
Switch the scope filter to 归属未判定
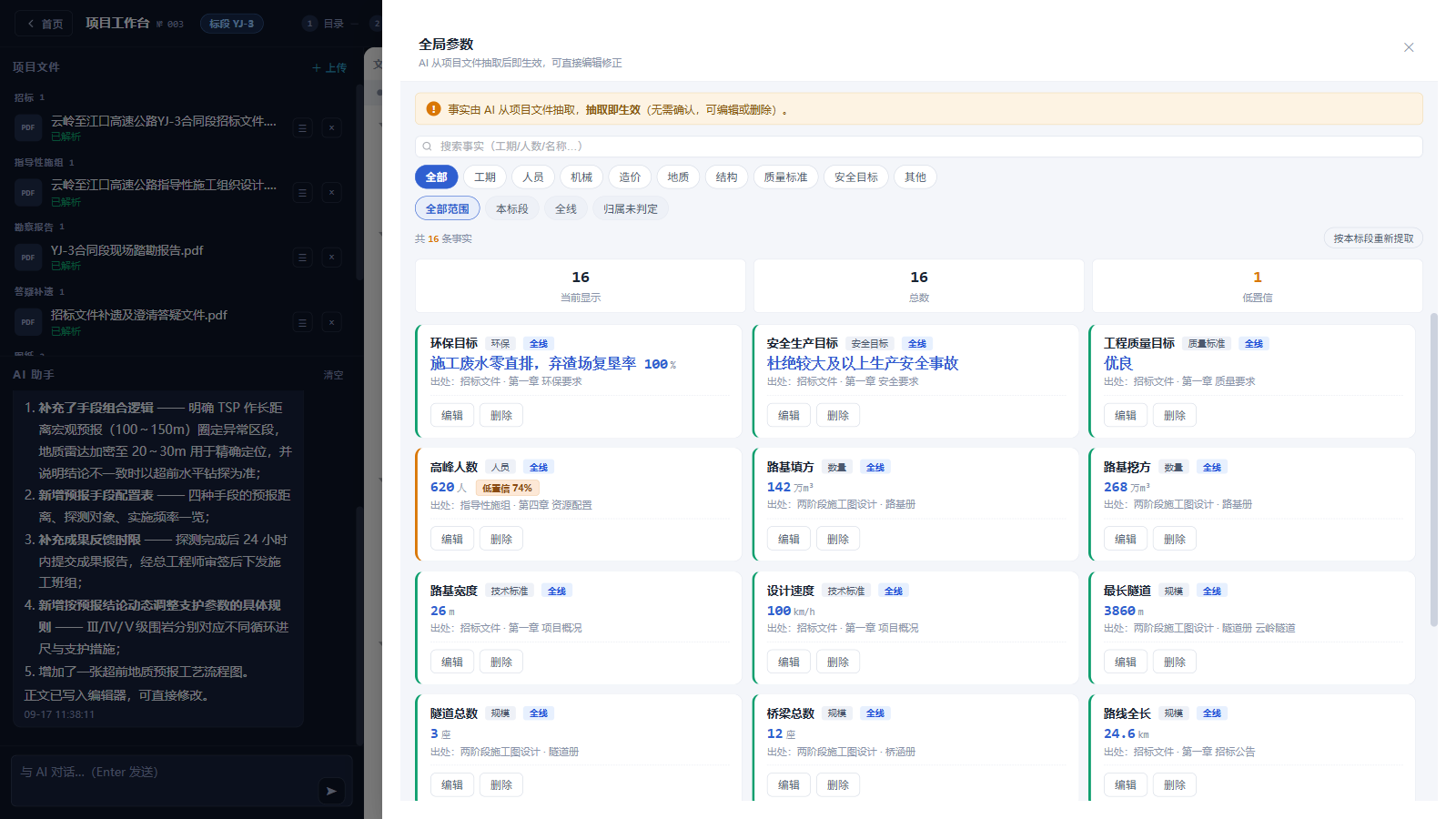[x=631, y=208]
